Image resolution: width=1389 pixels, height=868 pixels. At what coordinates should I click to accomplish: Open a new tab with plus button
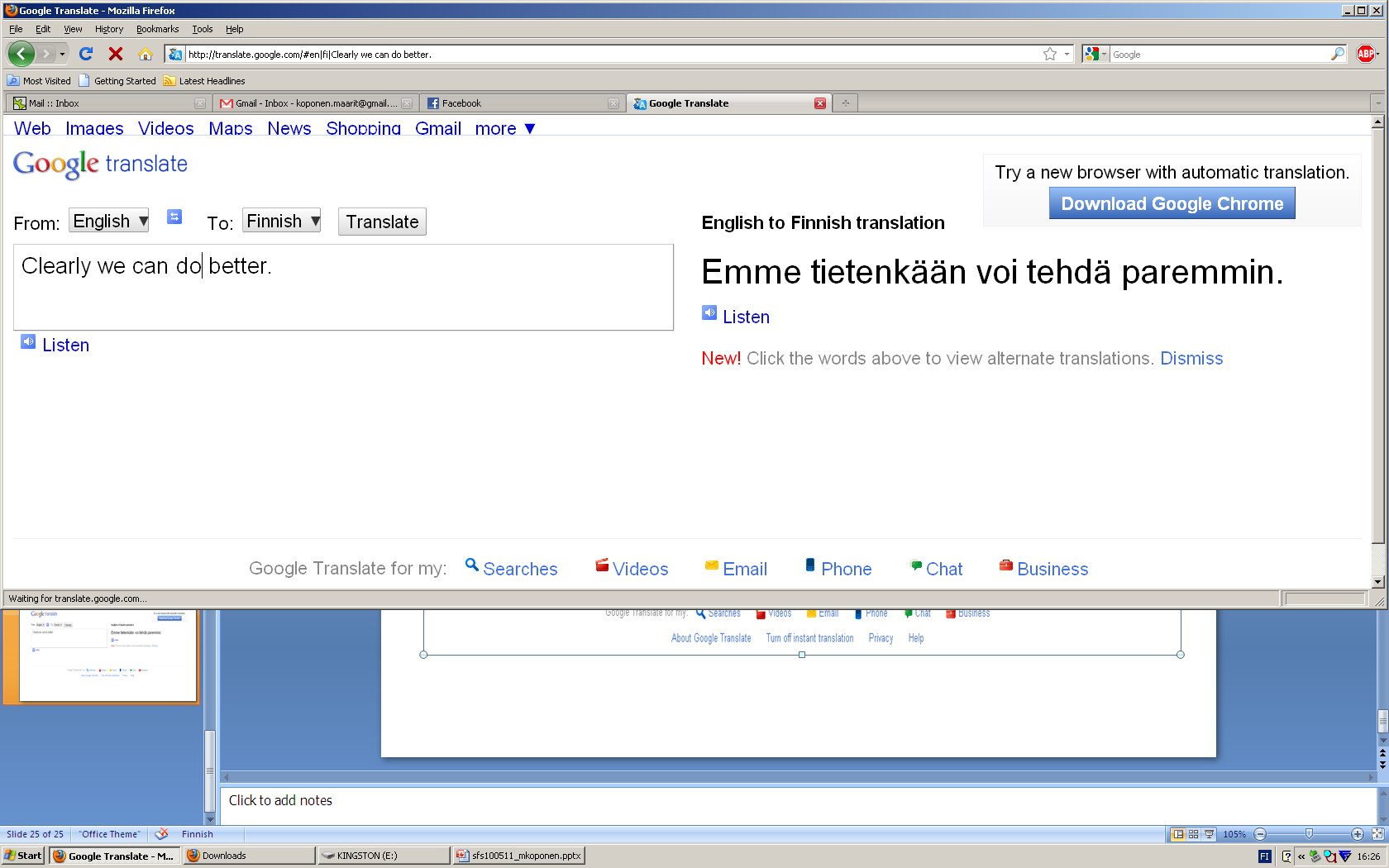pos(846,103)
